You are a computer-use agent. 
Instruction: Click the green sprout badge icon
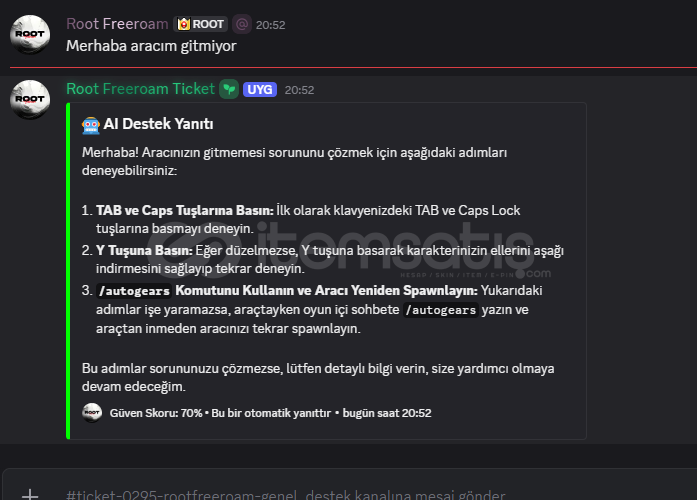tap(229, 89)
